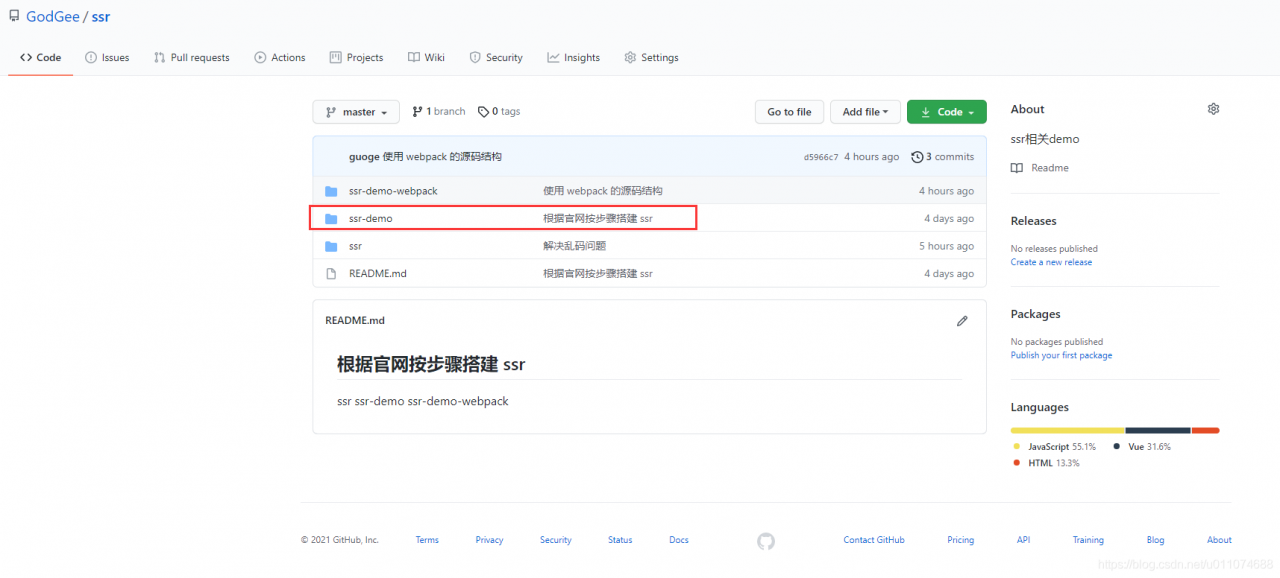The width and height of the screenshot is (1280, 578).
Task: Click the repository book icon beside GodGee
Action: click(x=14, y=16)
